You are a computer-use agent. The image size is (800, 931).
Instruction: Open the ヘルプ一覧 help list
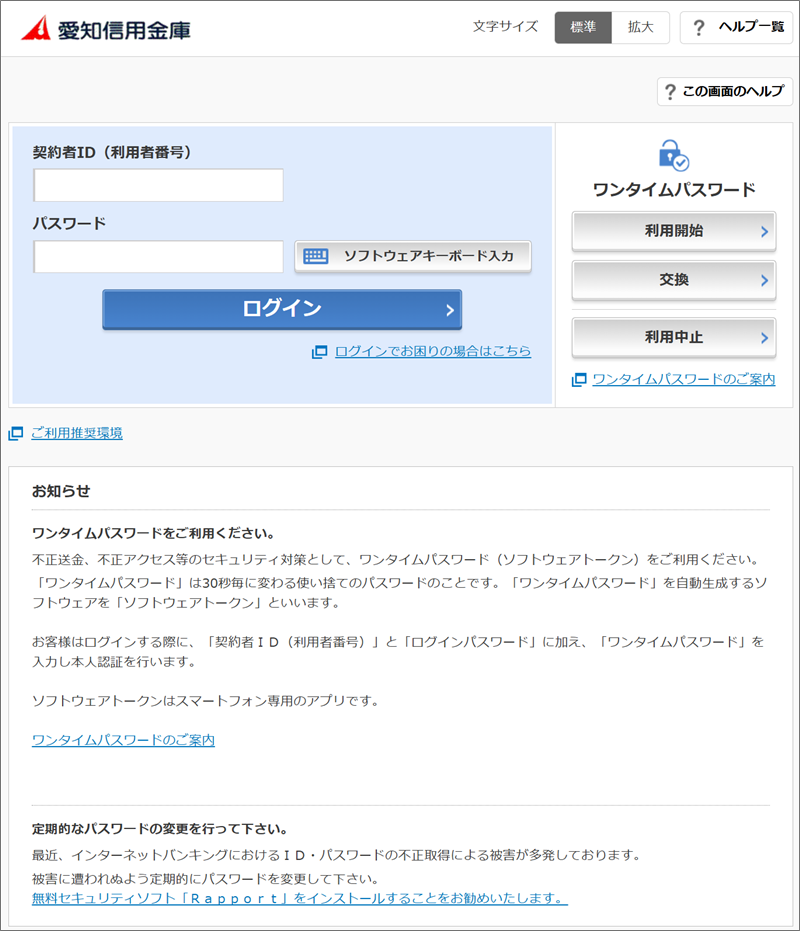736,27
